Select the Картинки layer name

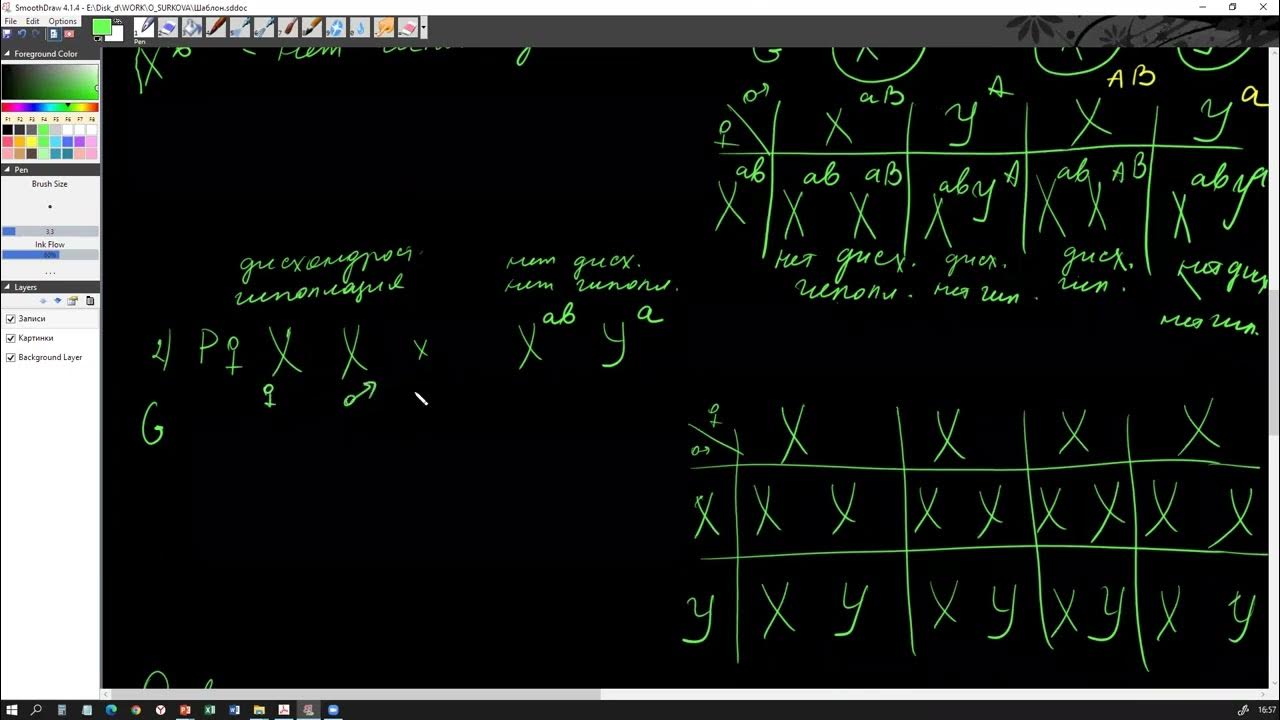(36, 338)
